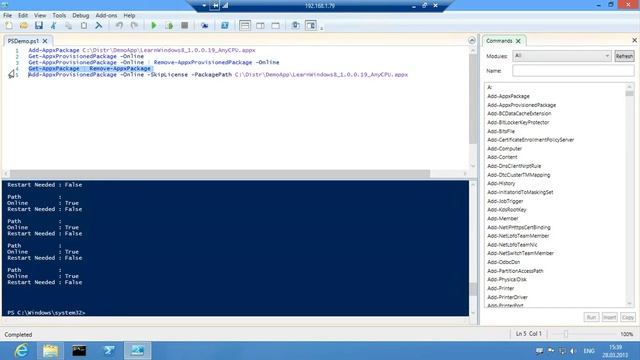
Task: Open the Modules dropdown set to All
Action: tap(562, 56)
